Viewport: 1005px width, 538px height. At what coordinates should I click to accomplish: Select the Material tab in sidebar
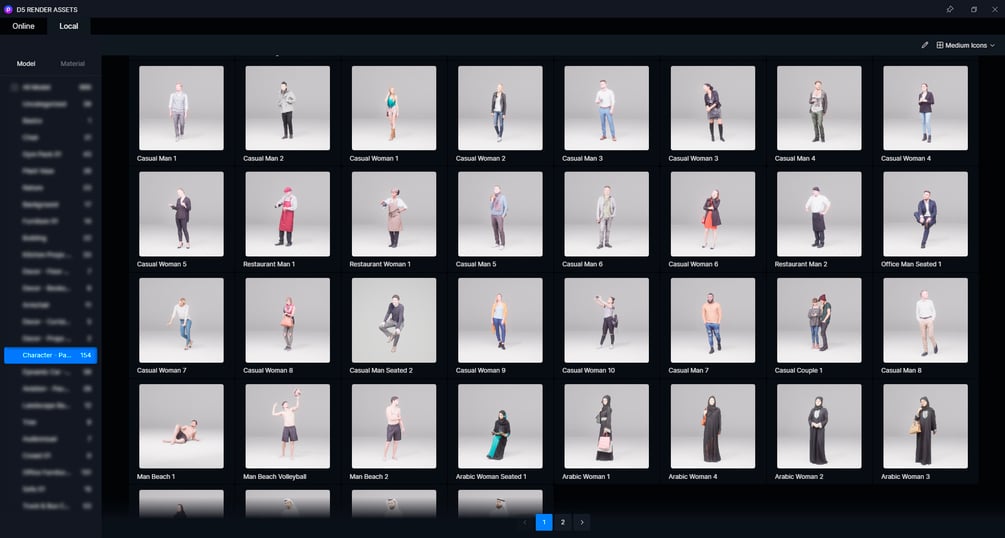coord(72,63)
